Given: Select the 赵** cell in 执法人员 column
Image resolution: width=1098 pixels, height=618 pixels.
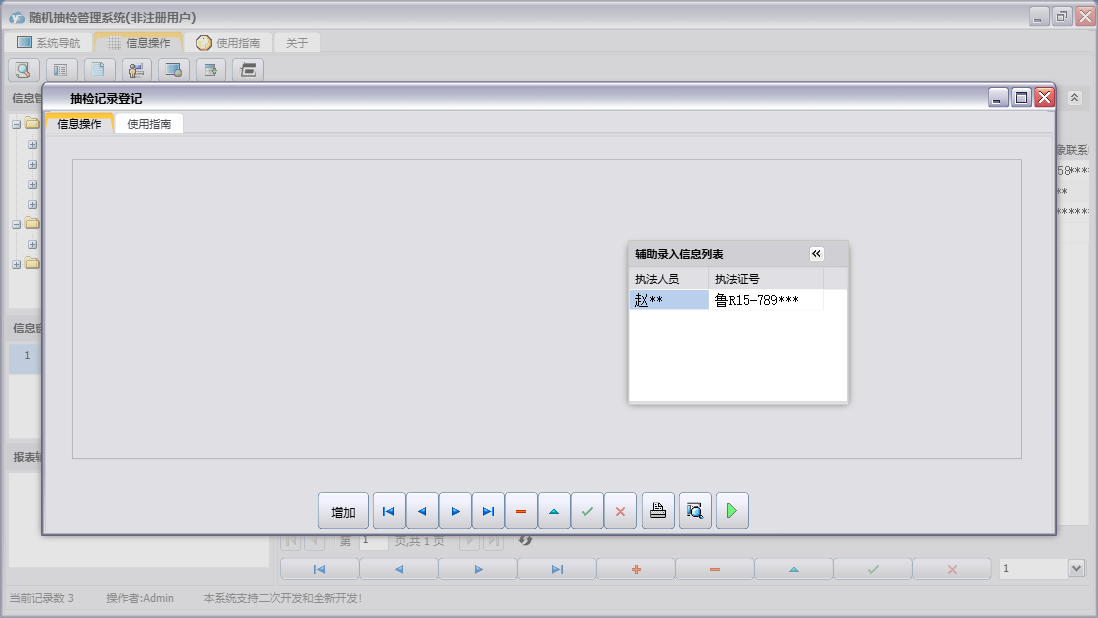Looking at the screenshot, I should click(668, 300).
